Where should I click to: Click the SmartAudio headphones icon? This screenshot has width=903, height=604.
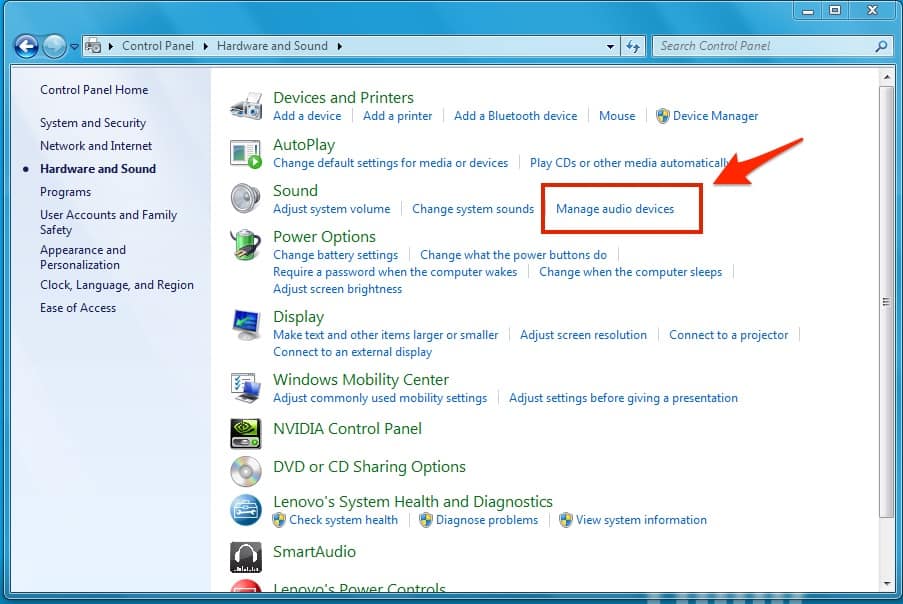pos(246,557)
